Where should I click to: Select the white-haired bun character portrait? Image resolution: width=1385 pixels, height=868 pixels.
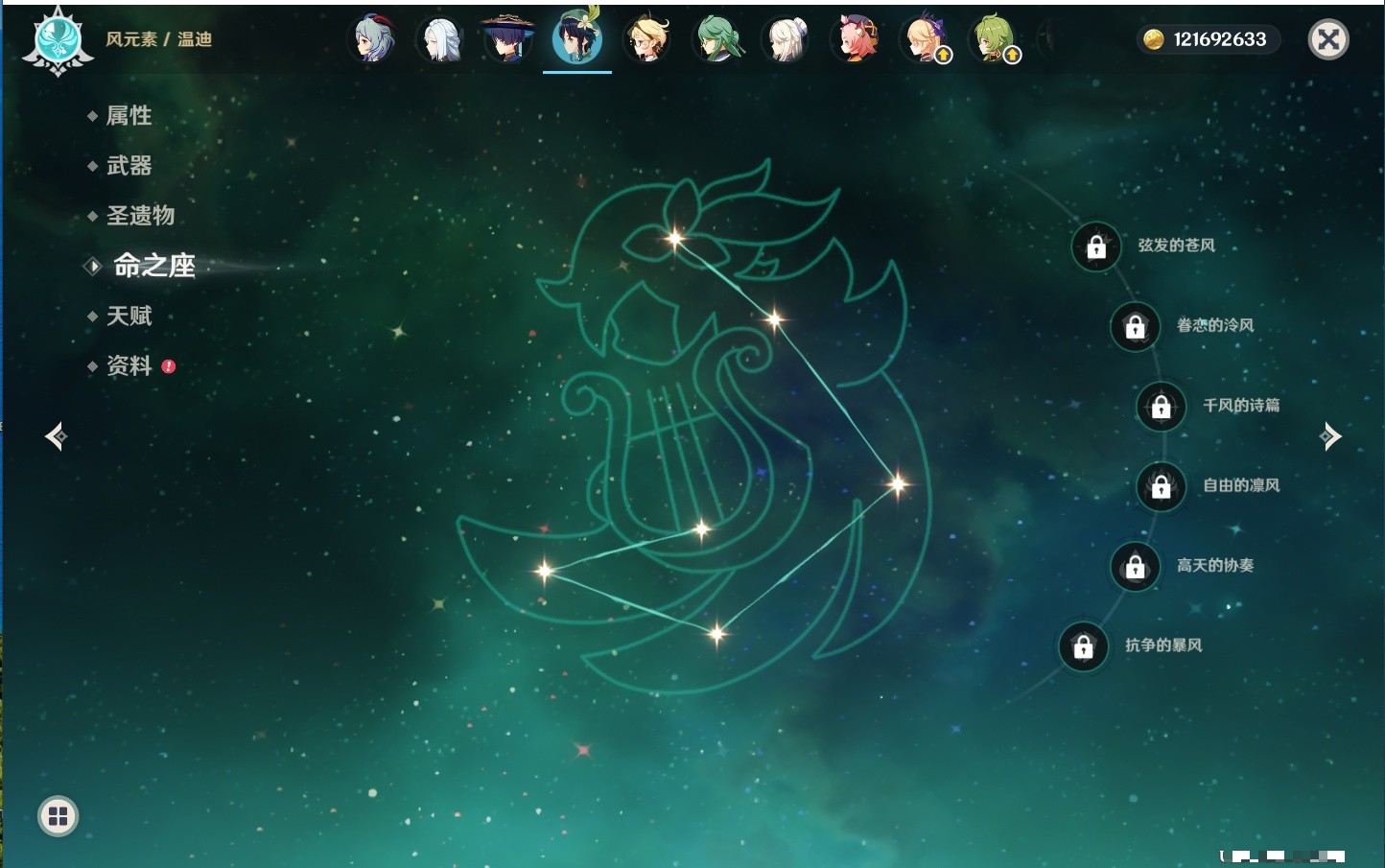coord(786,39)
